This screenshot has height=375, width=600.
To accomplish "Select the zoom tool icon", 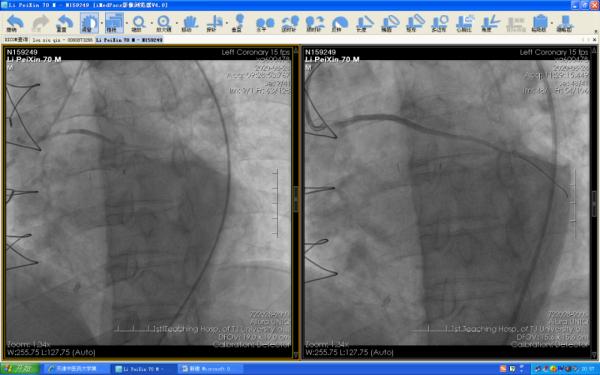I will 138,23.
